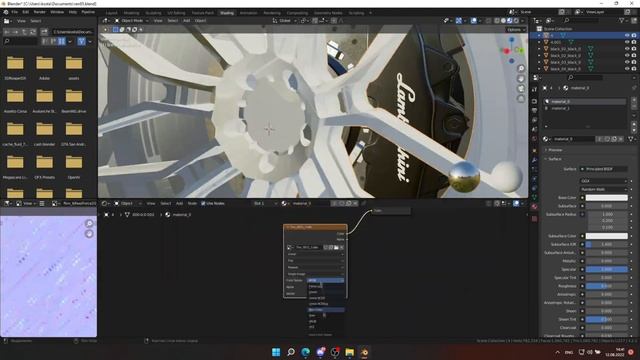Click the file browser refresh icon
This screenshot has width=640, height=360.
coord(33,31)
